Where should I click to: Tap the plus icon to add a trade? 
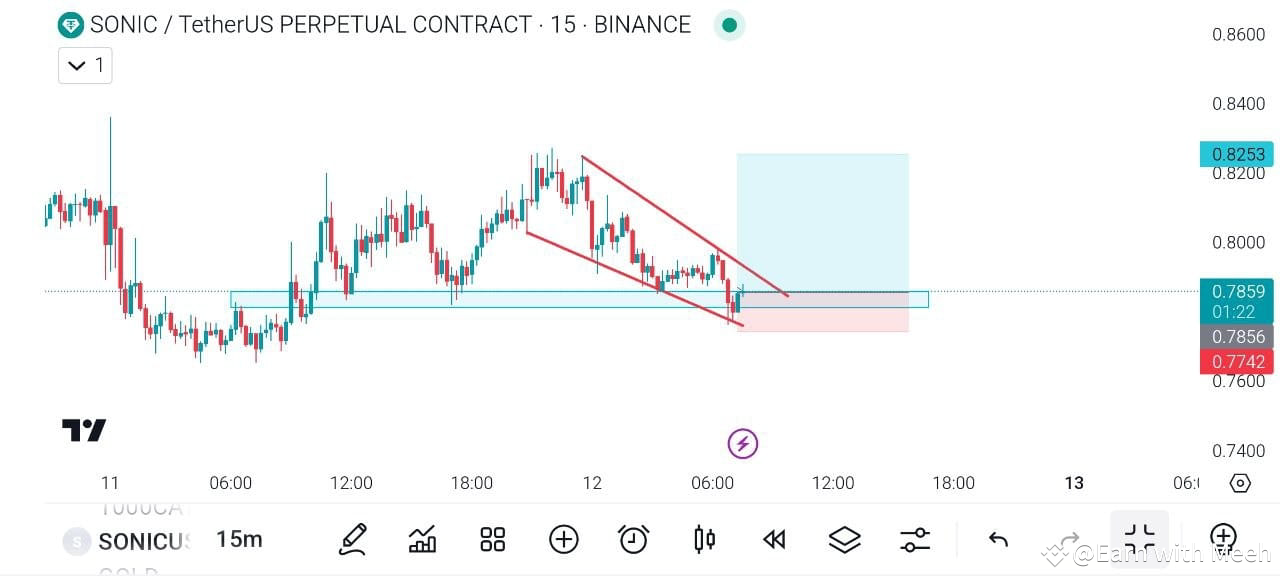pyautogui.click(x=563, y=539)
